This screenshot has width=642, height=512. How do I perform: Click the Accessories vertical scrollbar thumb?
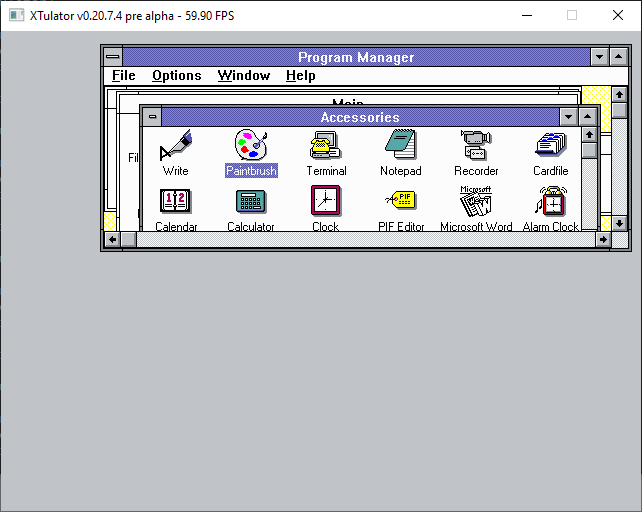coord(589,150)
